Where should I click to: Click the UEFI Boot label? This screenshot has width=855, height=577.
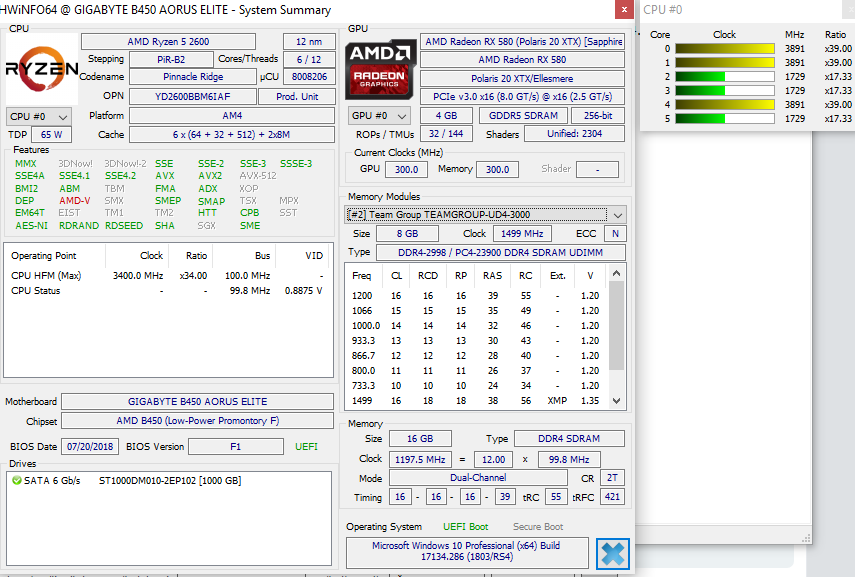coord(466,527)
